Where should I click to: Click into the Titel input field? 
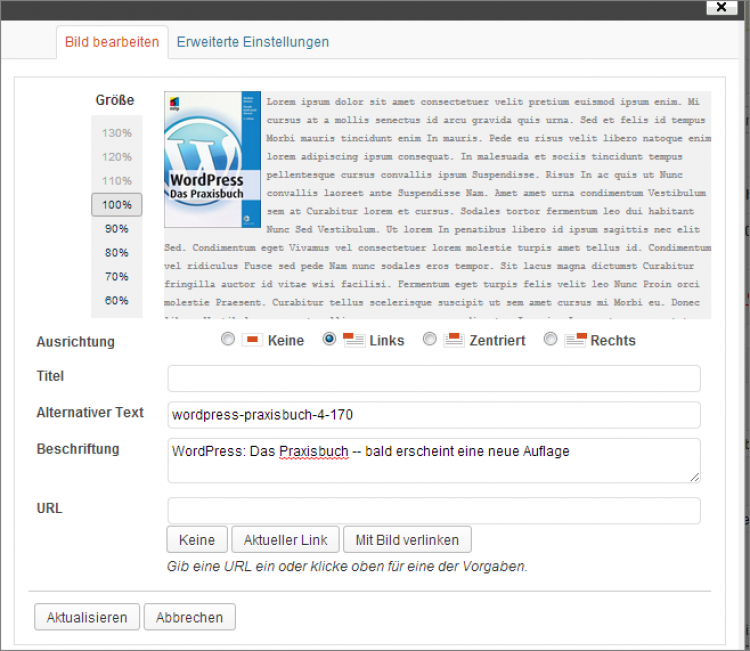[x=434, y=378]
